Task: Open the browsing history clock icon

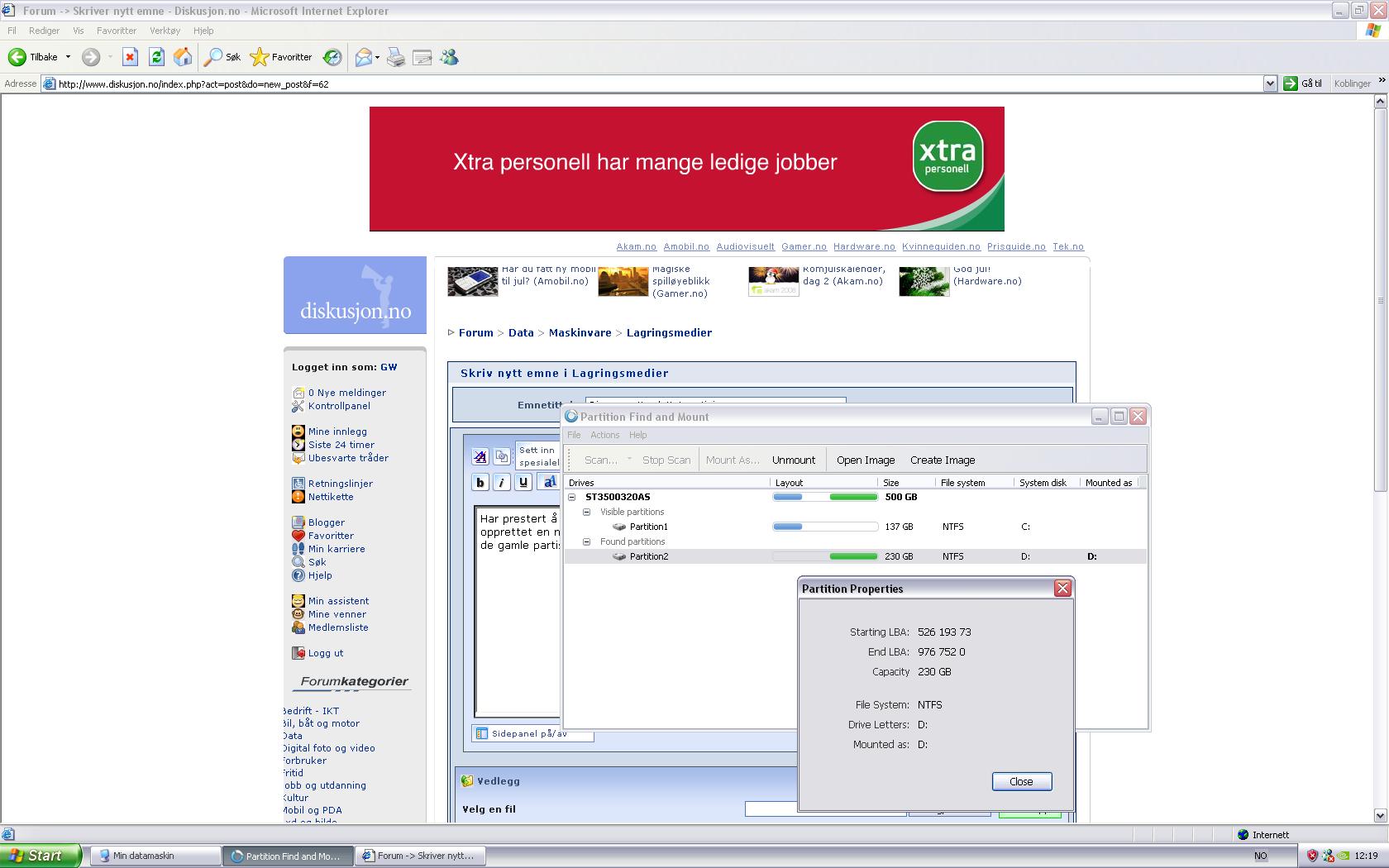Action: [x=332, y=57]
